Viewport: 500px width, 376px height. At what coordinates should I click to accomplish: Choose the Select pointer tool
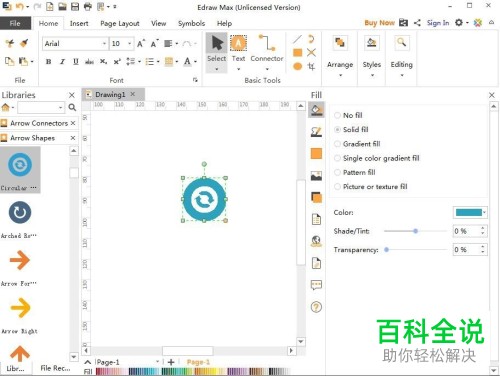217,49
